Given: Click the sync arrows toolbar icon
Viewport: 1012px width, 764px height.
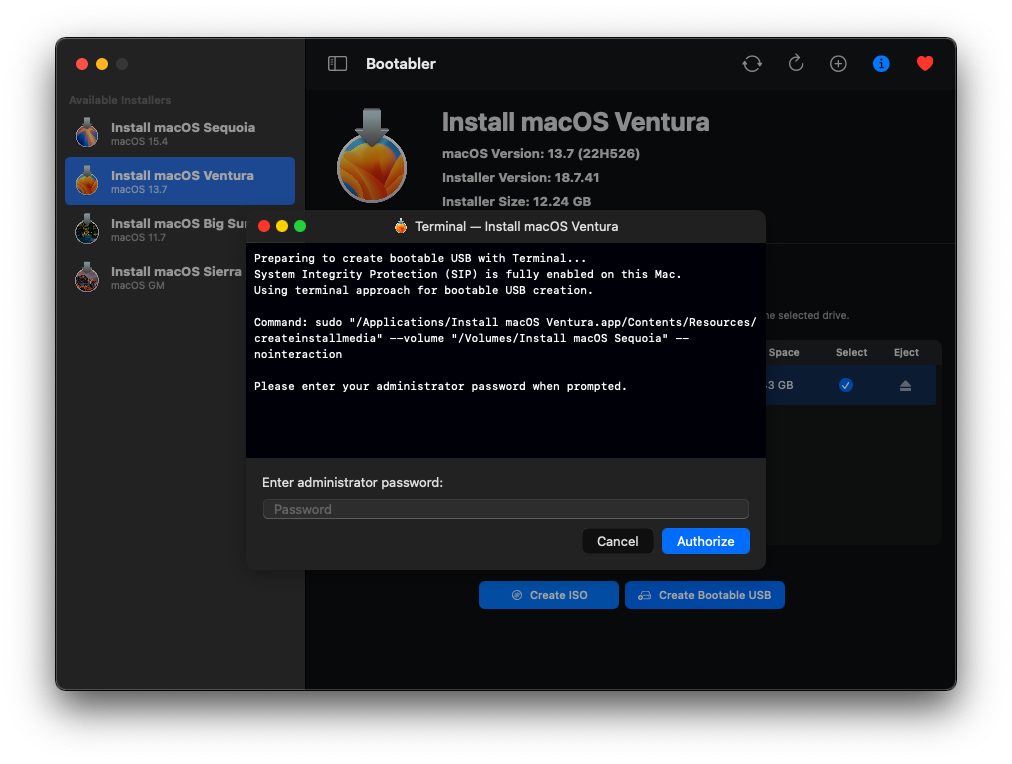Looking at the screenshot, I should [x=752, y=63].
